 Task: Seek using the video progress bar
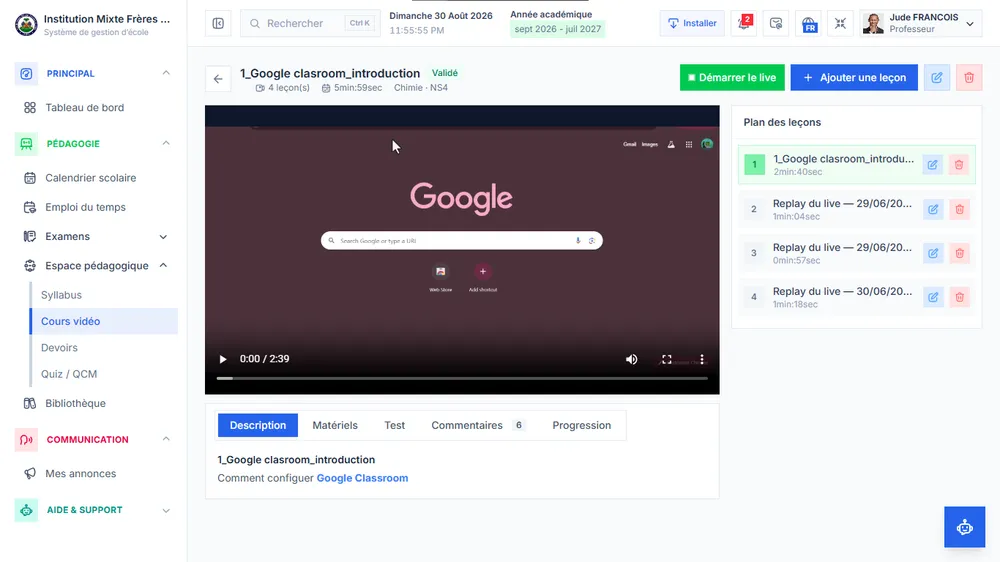point(462,379)
